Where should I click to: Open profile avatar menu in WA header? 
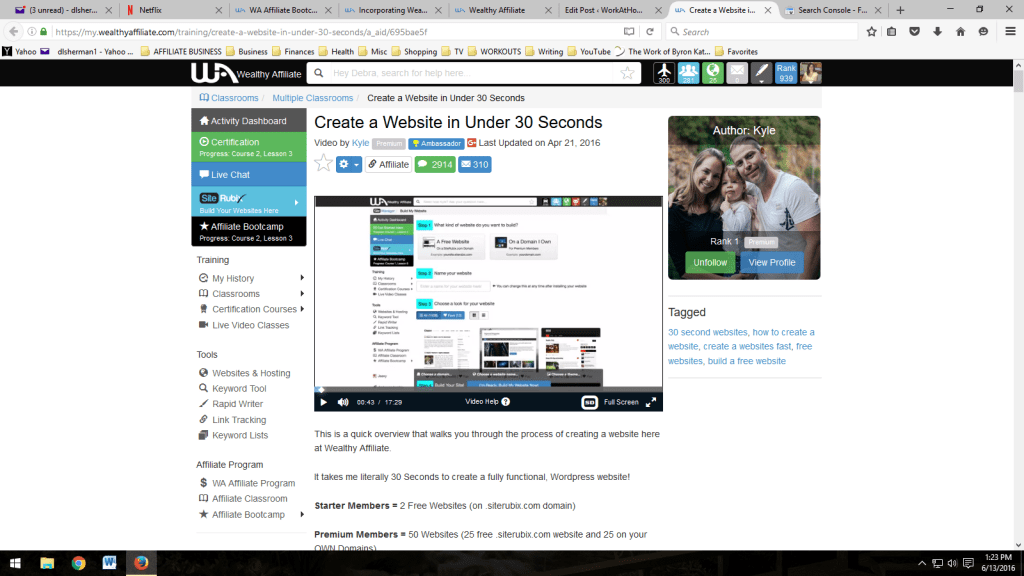pos(810,72)
